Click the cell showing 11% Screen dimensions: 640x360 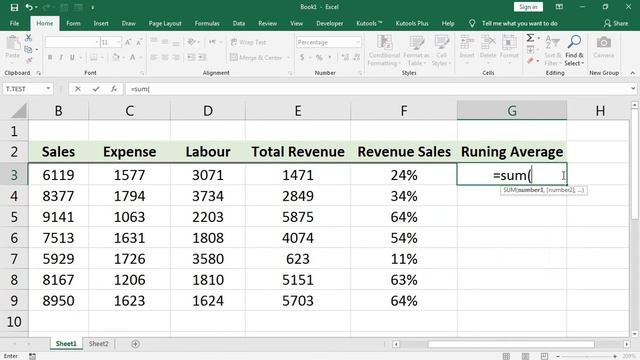click(404, 259)
